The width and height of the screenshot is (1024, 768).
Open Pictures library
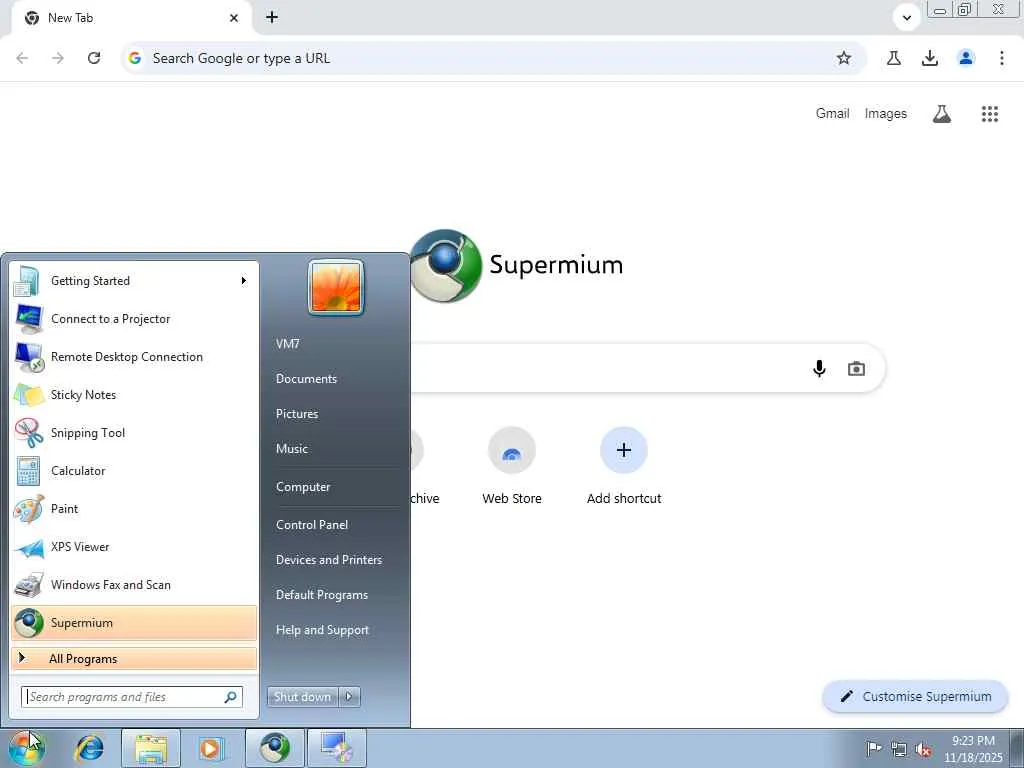point(297,414)
